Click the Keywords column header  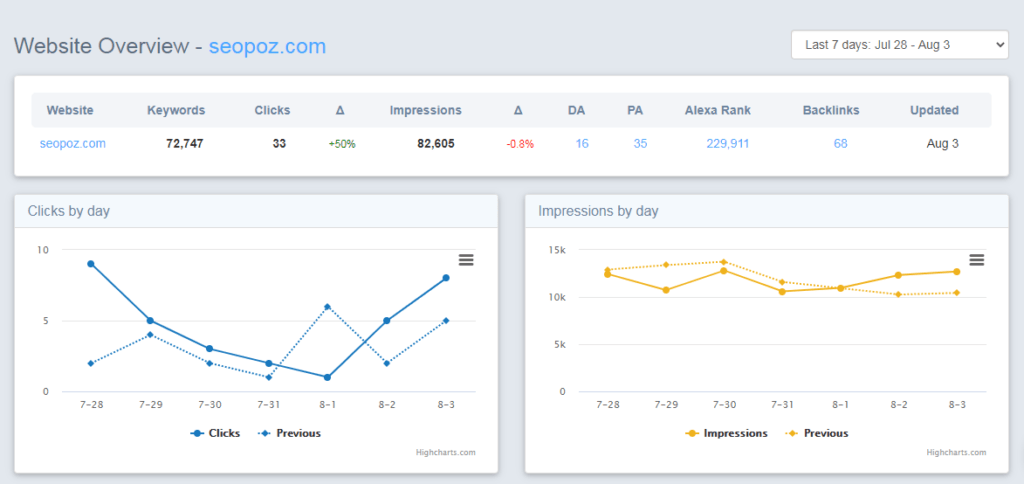coord(176,110)
